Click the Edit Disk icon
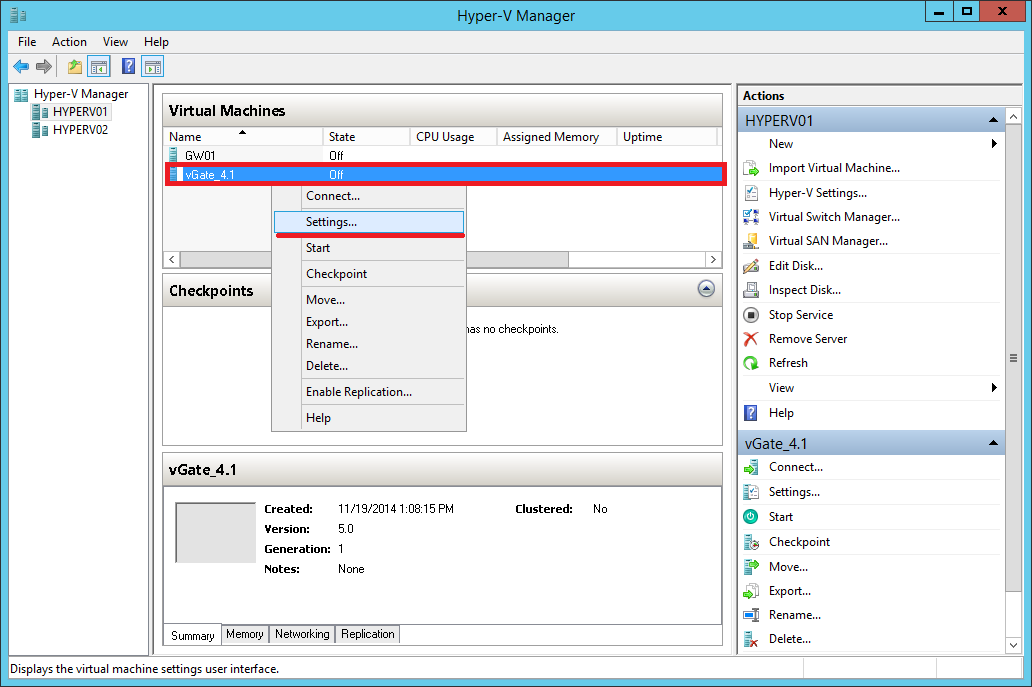The width and height of the screenshot is (1032, 687). point(751,266)
